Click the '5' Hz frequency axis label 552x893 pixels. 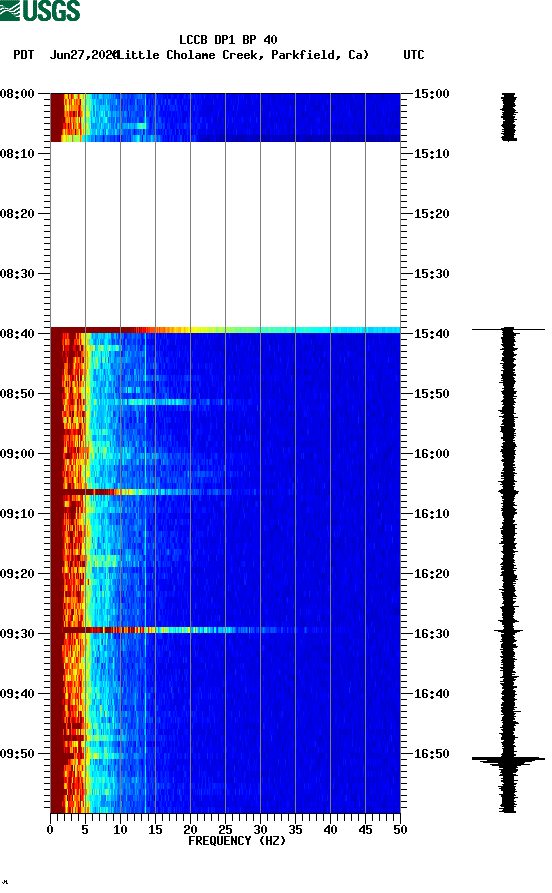click(x=85, y=830)
